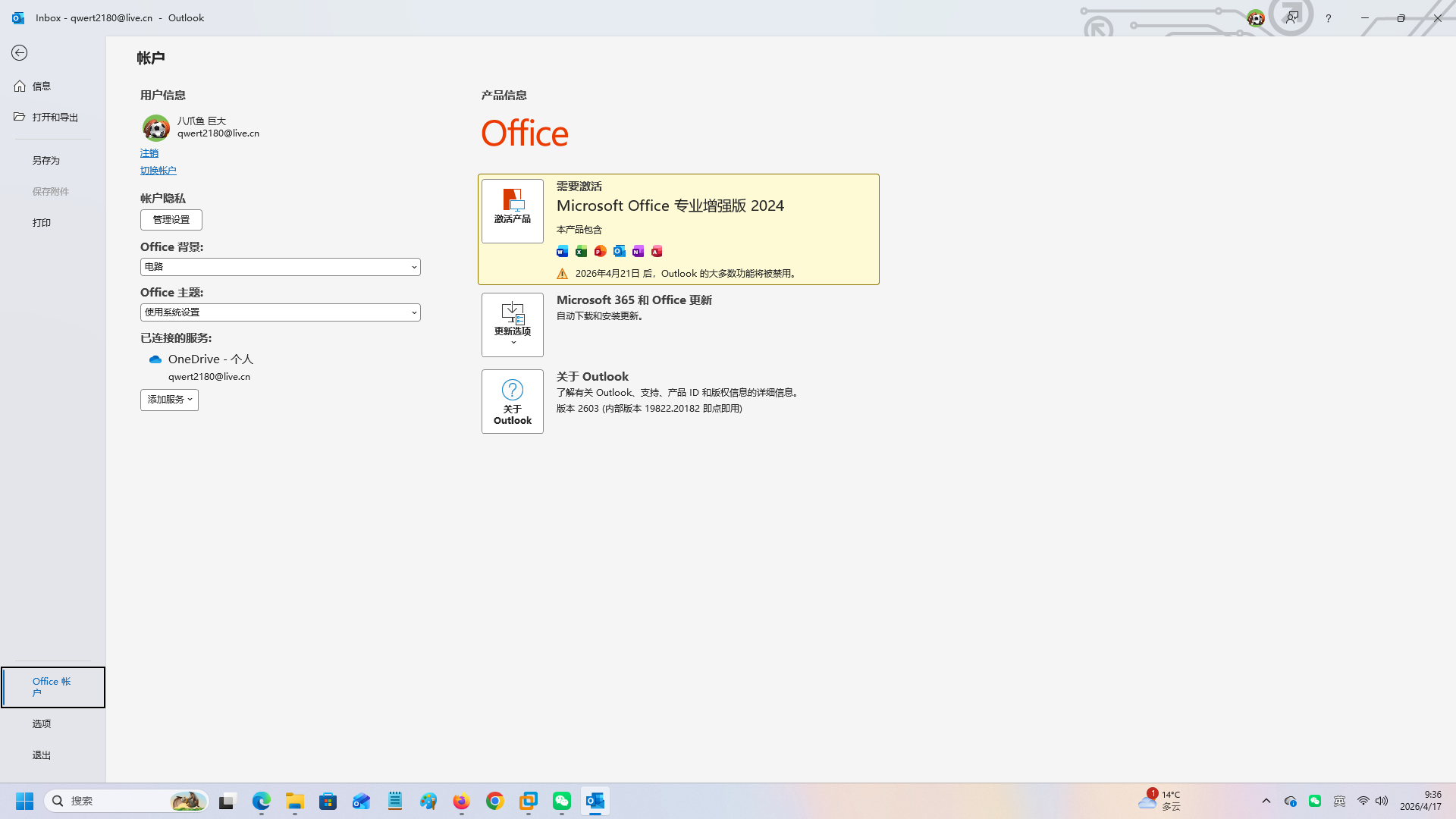Click the help question mark icon
1456x819 pixels.
tap(1328, 18)
